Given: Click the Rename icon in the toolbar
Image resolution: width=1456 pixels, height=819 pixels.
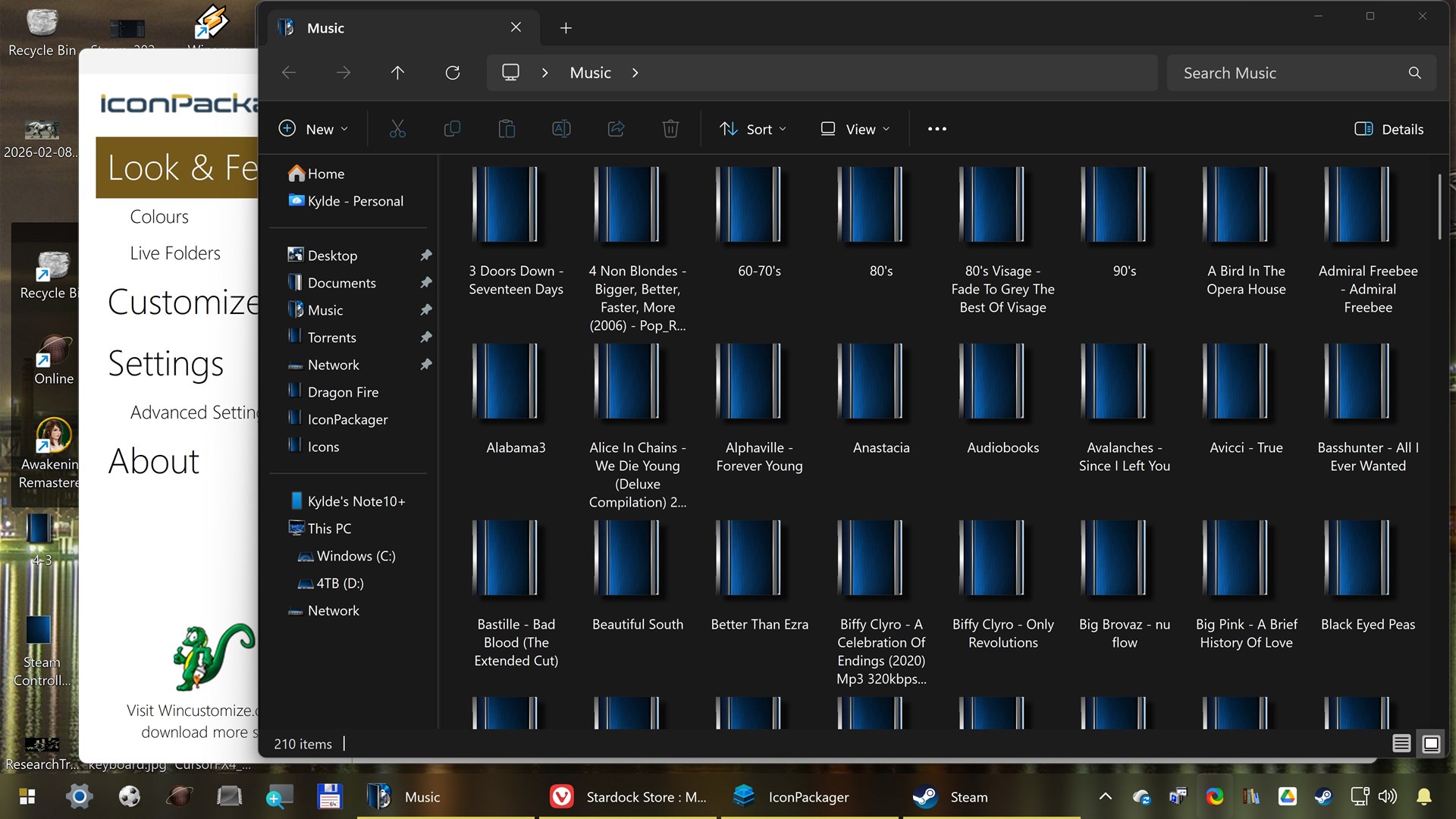Looking at the screenshot, I should 561,129.
